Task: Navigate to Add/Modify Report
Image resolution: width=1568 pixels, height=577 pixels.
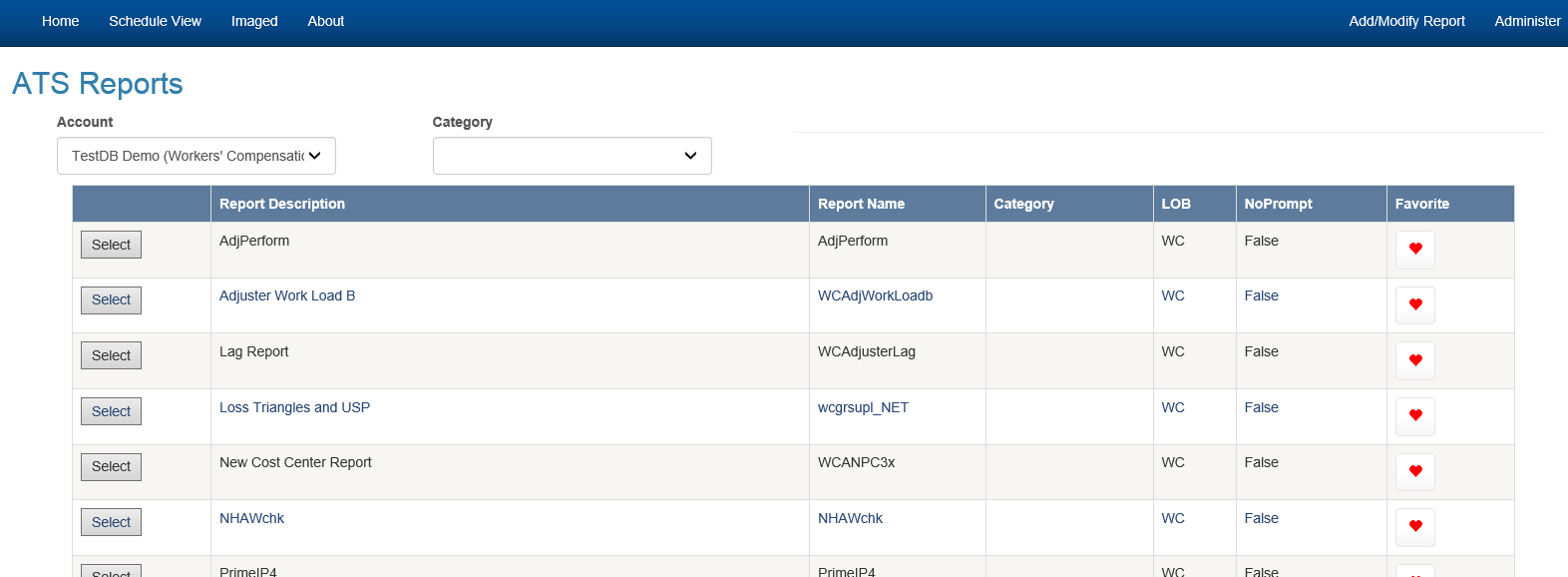Action: (x=1406, y=21)
